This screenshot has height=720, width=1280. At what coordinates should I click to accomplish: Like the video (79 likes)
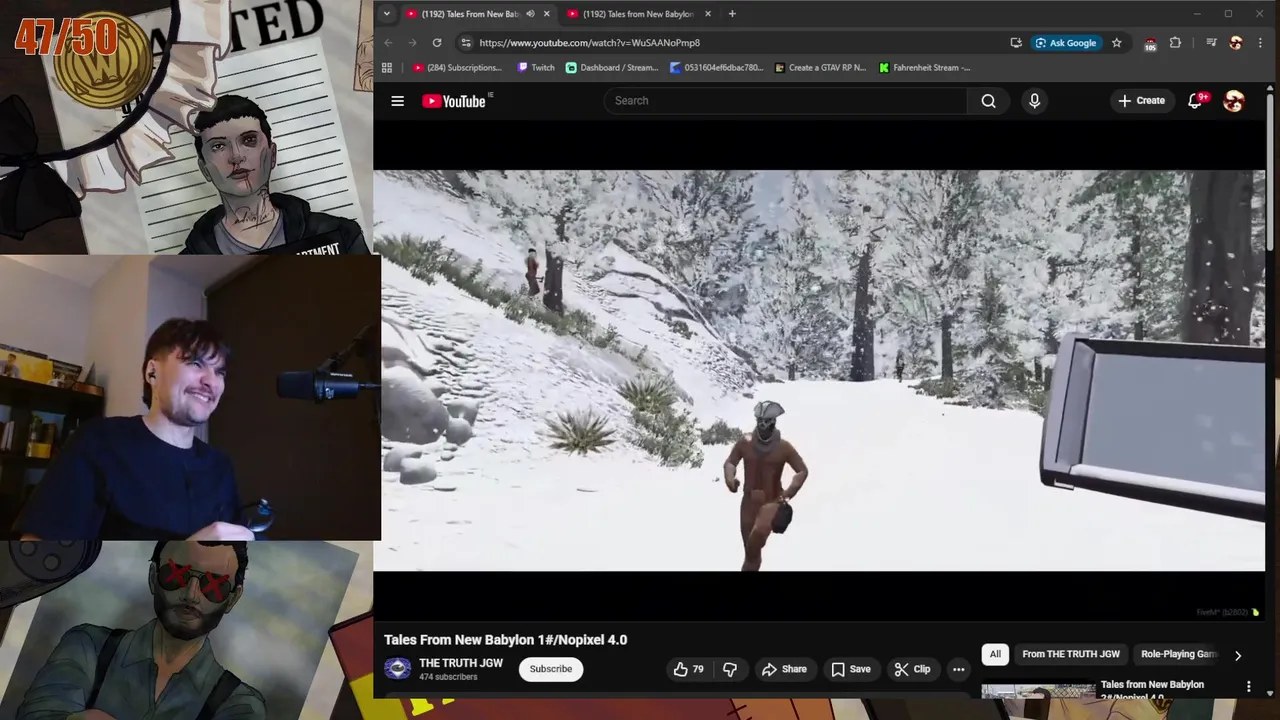coord(690,669)
